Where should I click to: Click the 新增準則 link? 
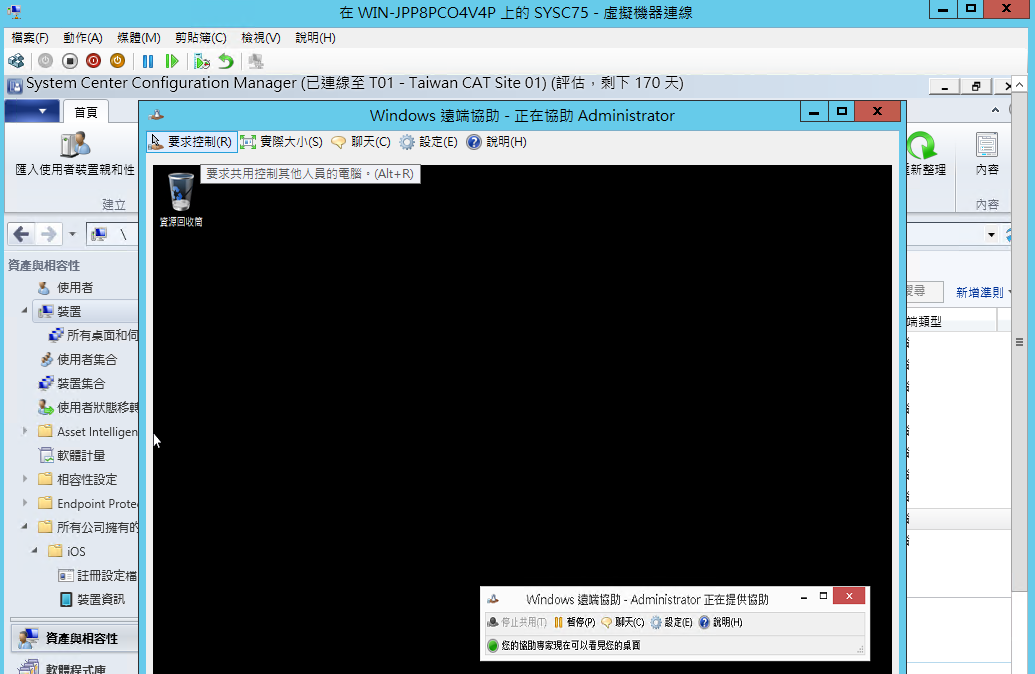pos(980,292)
